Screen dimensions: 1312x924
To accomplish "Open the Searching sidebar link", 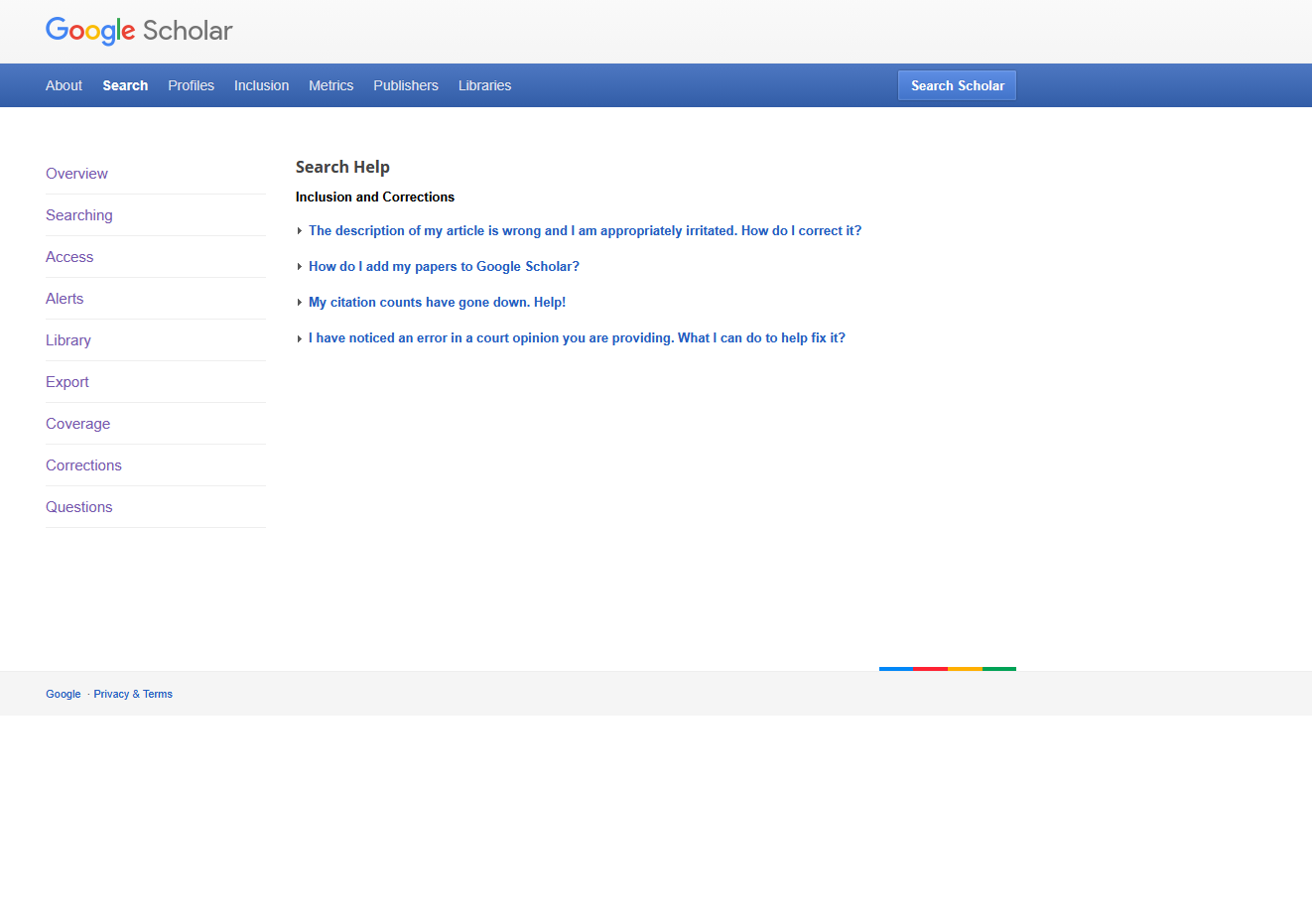I will point(78,215).
